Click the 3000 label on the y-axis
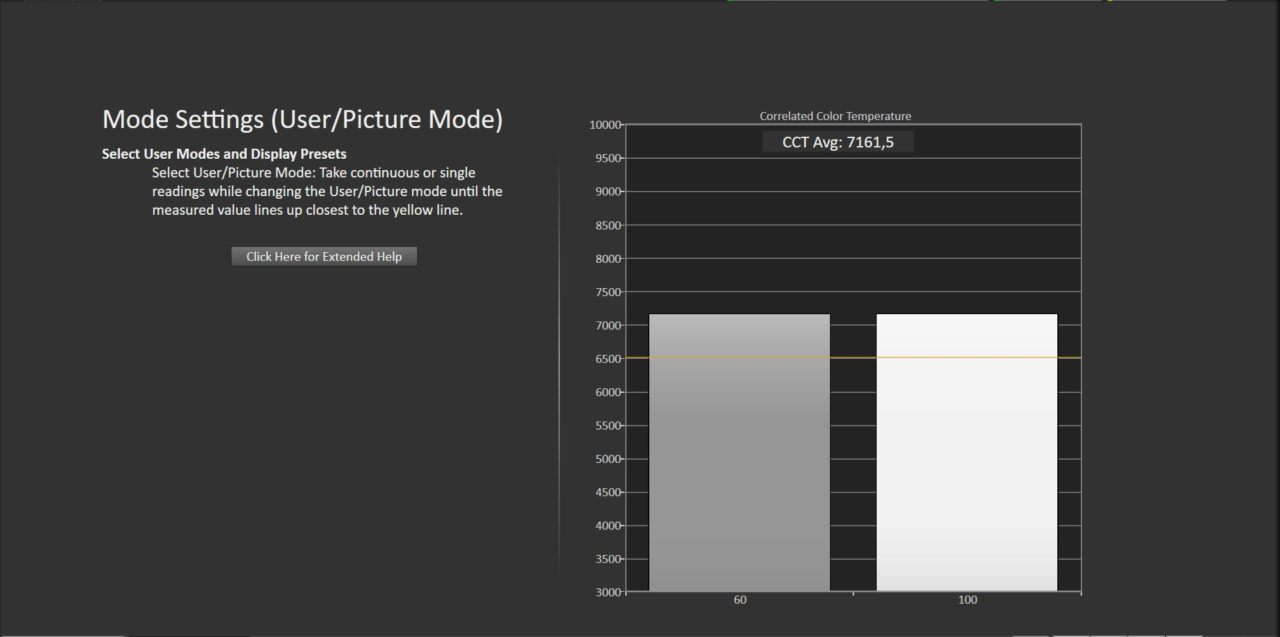 (x=607, y=593)
